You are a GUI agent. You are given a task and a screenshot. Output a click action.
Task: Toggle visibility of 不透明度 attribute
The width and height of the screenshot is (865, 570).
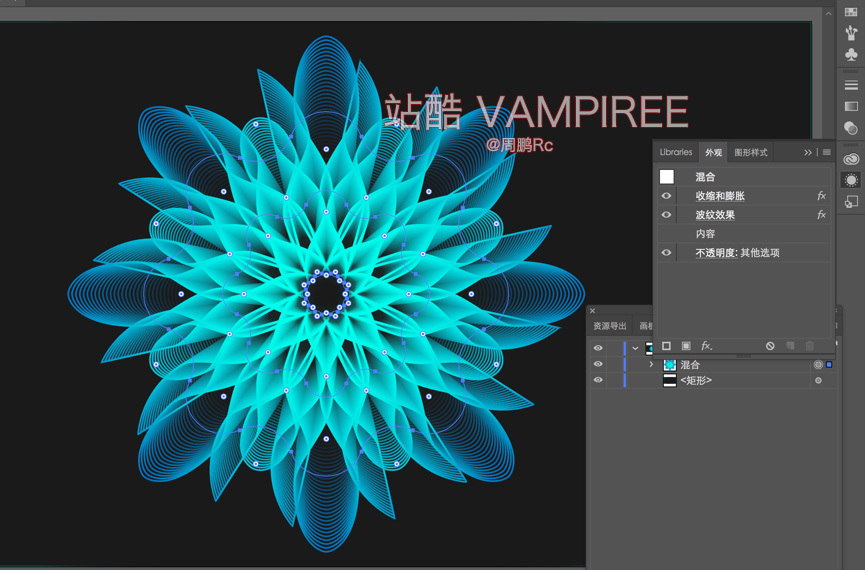point(666,252)
